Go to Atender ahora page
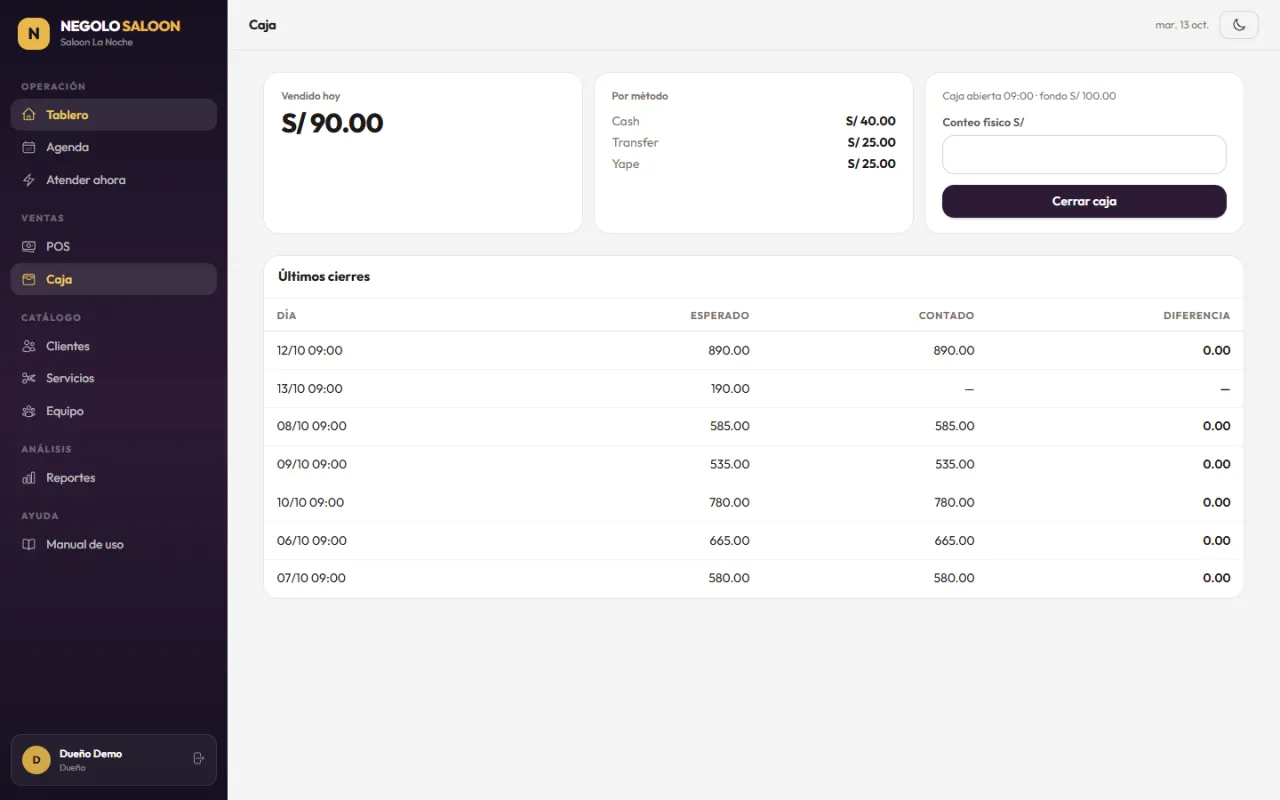Screen dimensions: 1280x800 [114, 180]
